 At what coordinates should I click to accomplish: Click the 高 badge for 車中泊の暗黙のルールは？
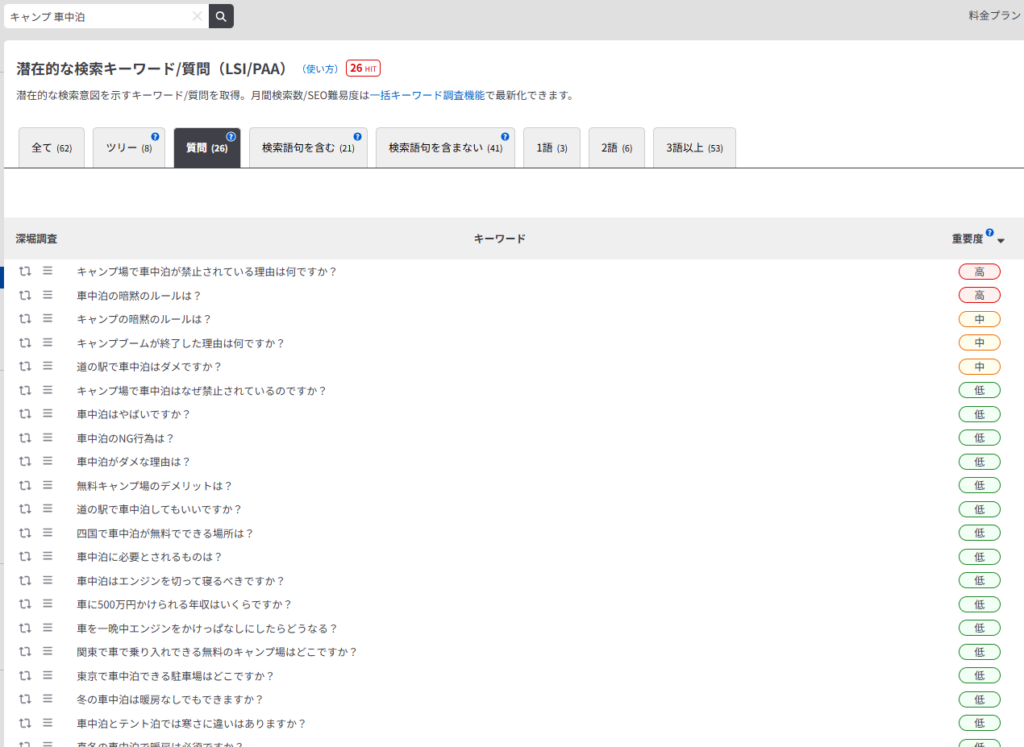979,295
